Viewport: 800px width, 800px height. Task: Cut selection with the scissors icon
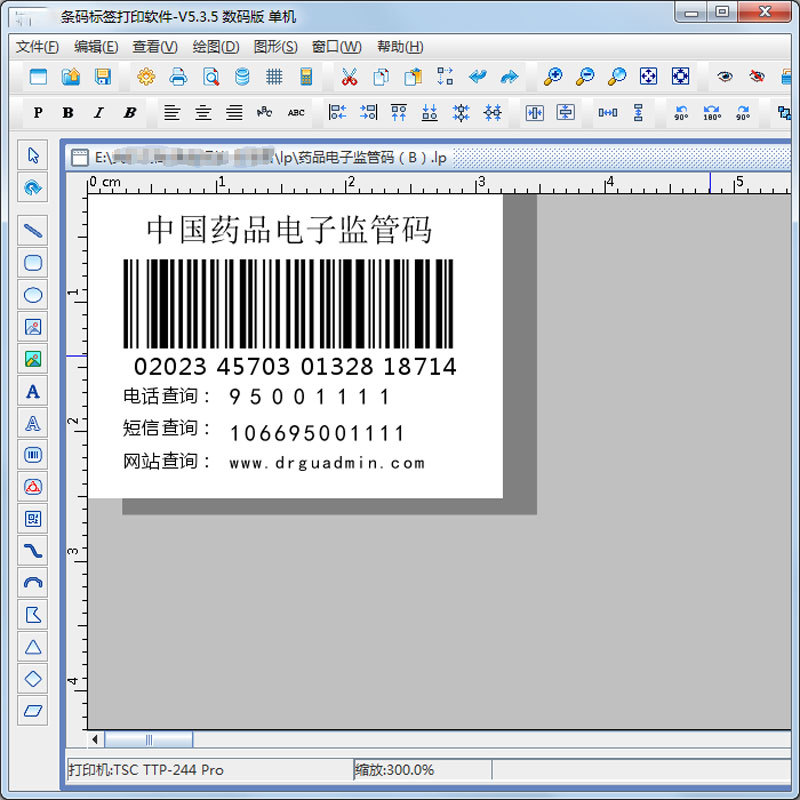click(349, 77)
